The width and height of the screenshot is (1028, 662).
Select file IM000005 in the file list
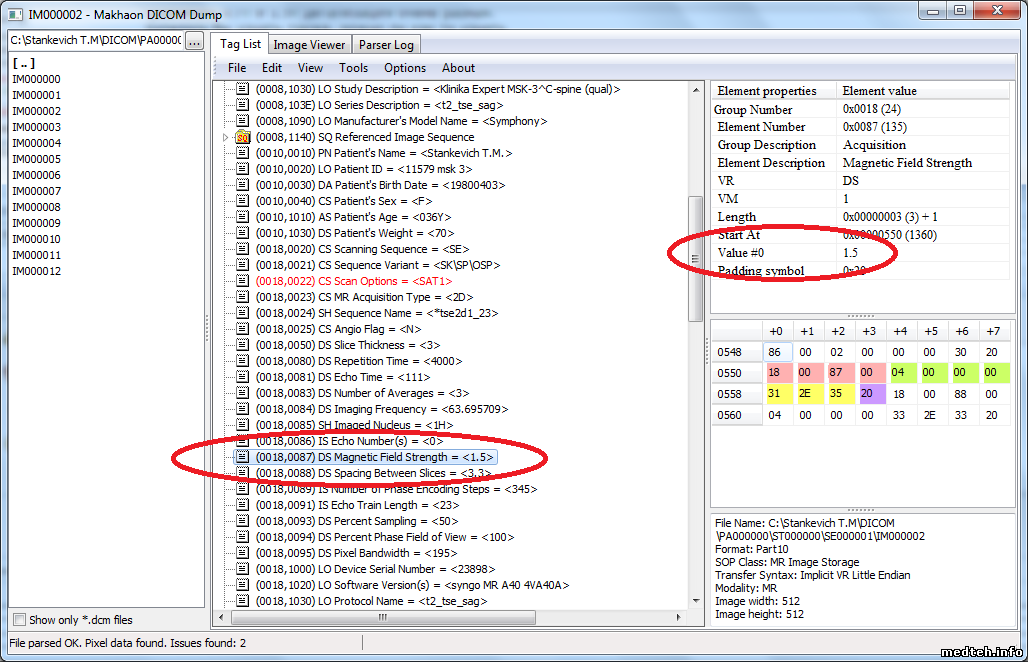tap(36, 159)
